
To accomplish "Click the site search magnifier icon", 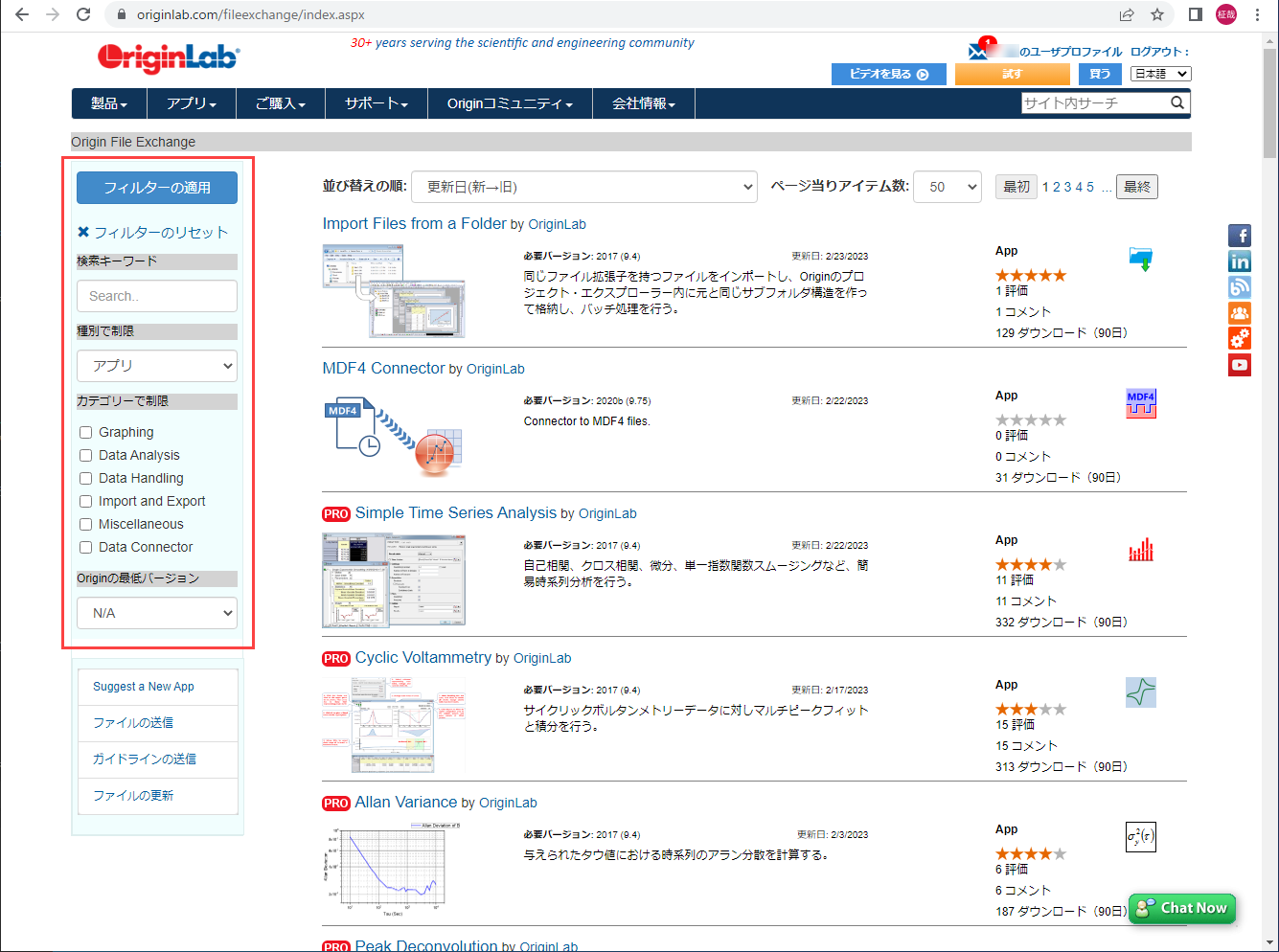I will click(1177, 102).
